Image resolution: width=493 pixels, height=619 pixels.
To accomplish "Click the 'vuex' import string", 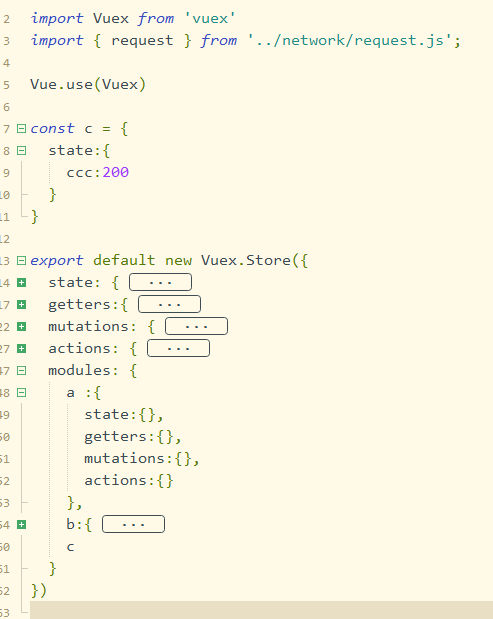I will (x=210, y=19).
